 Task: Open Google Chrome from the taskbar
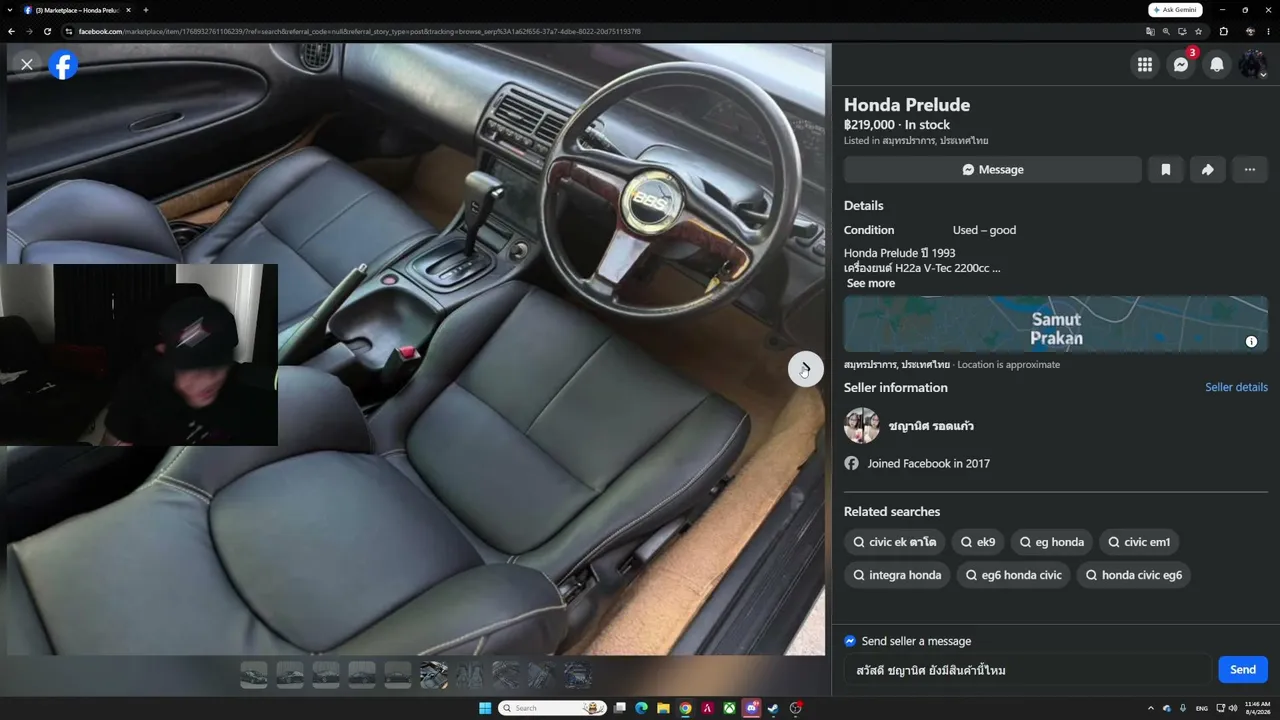pos(685,708)
